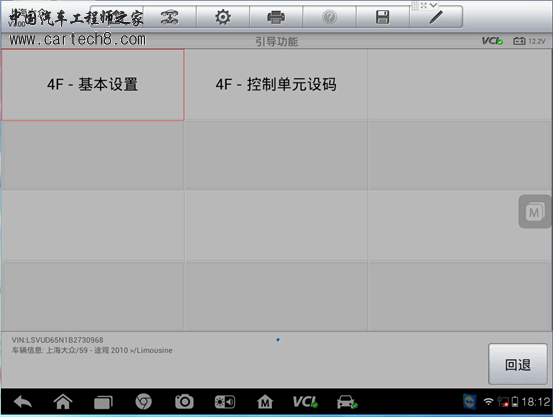Viewport: 553px width, 418px height.
Task: Open the settings gear in toolbar
Action: (223, 17)
